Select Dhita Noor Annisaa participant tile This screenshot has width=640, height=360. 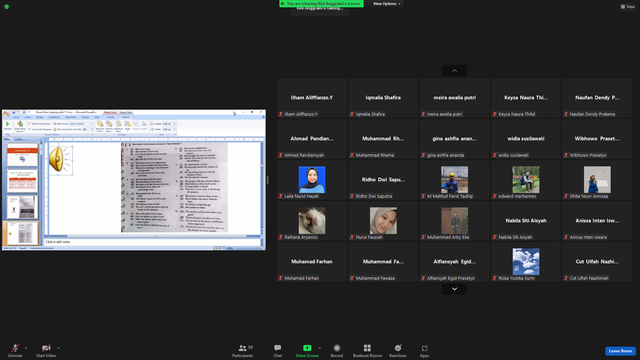pyautogui.click(x=597, y=180)
